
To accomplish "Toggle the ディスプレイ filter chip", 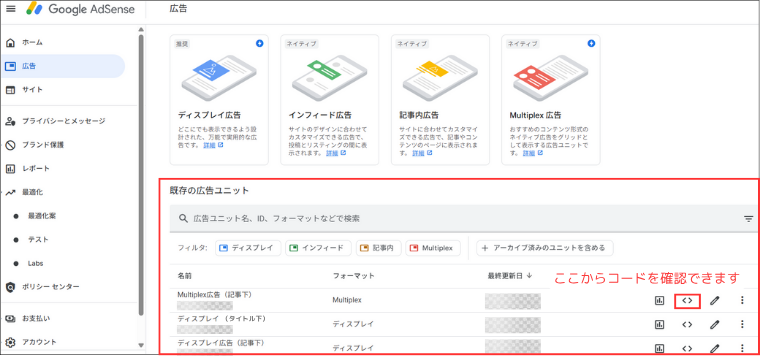I will 248,248.
